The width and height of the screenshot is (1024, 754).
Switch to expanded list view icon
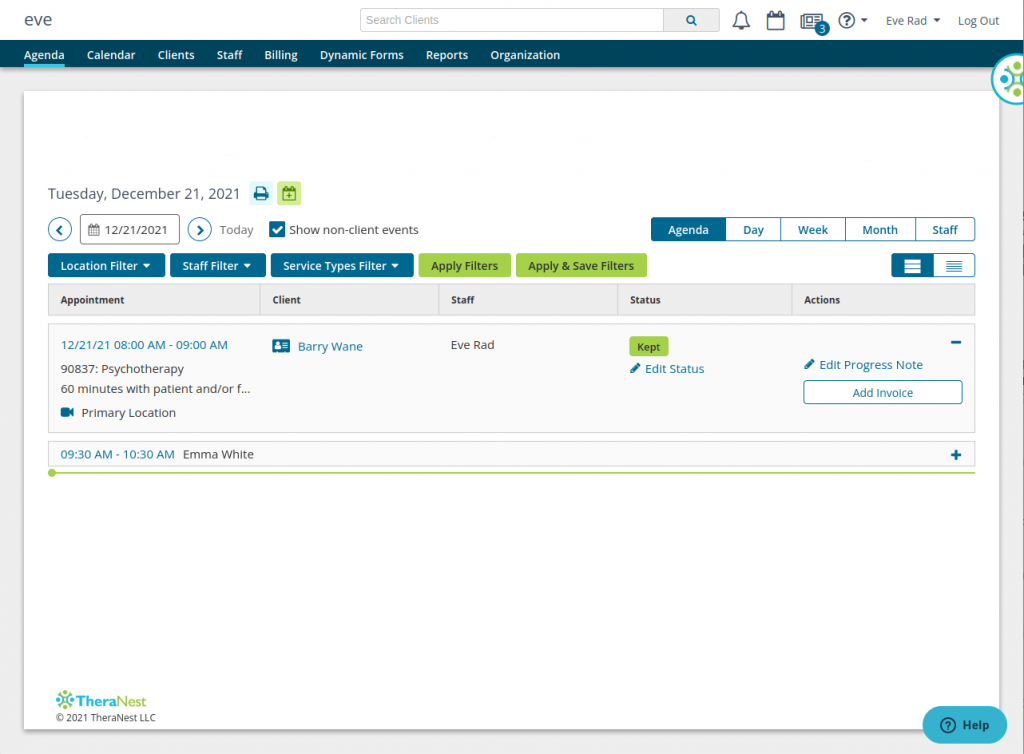[x=912, y=266]
